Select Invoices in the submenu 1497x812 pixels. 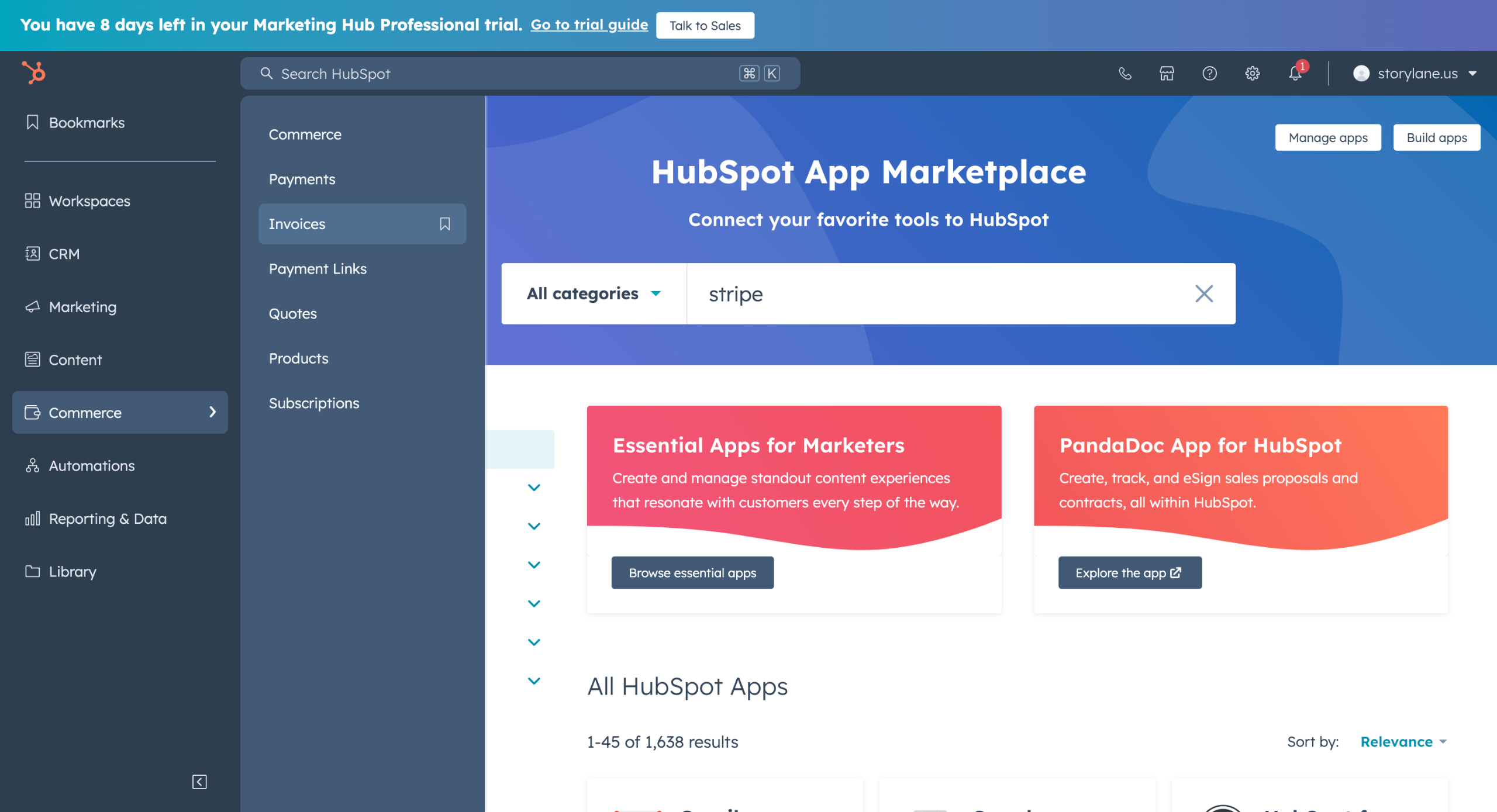(x=362, y=224)
